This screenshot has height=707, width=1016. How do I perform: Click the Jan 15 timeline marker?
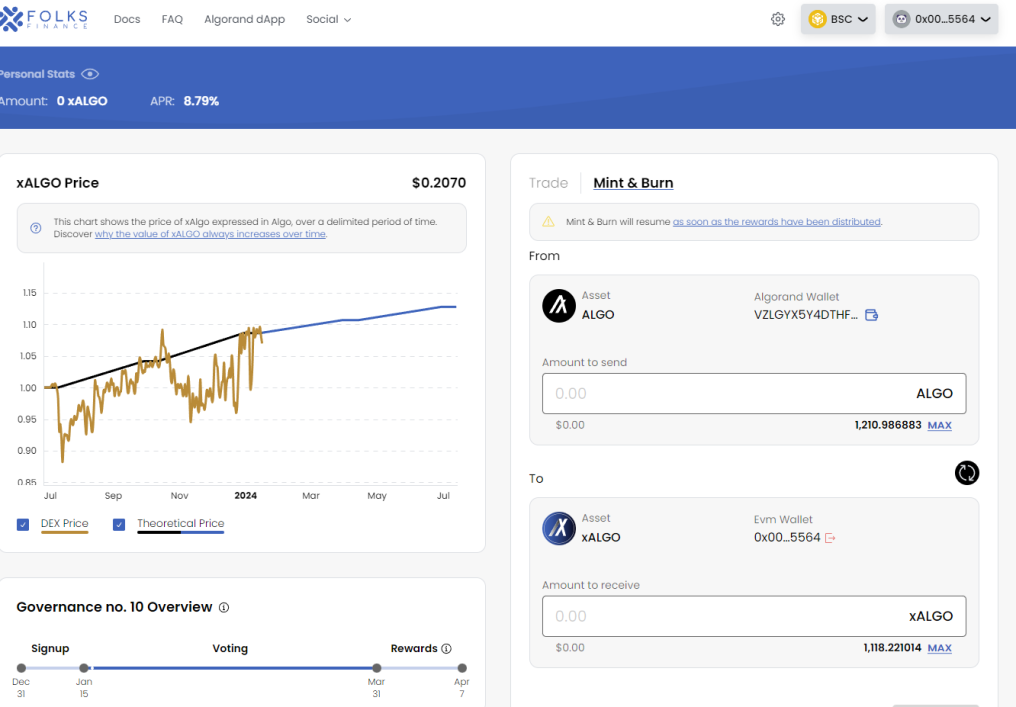coord(84,667)
